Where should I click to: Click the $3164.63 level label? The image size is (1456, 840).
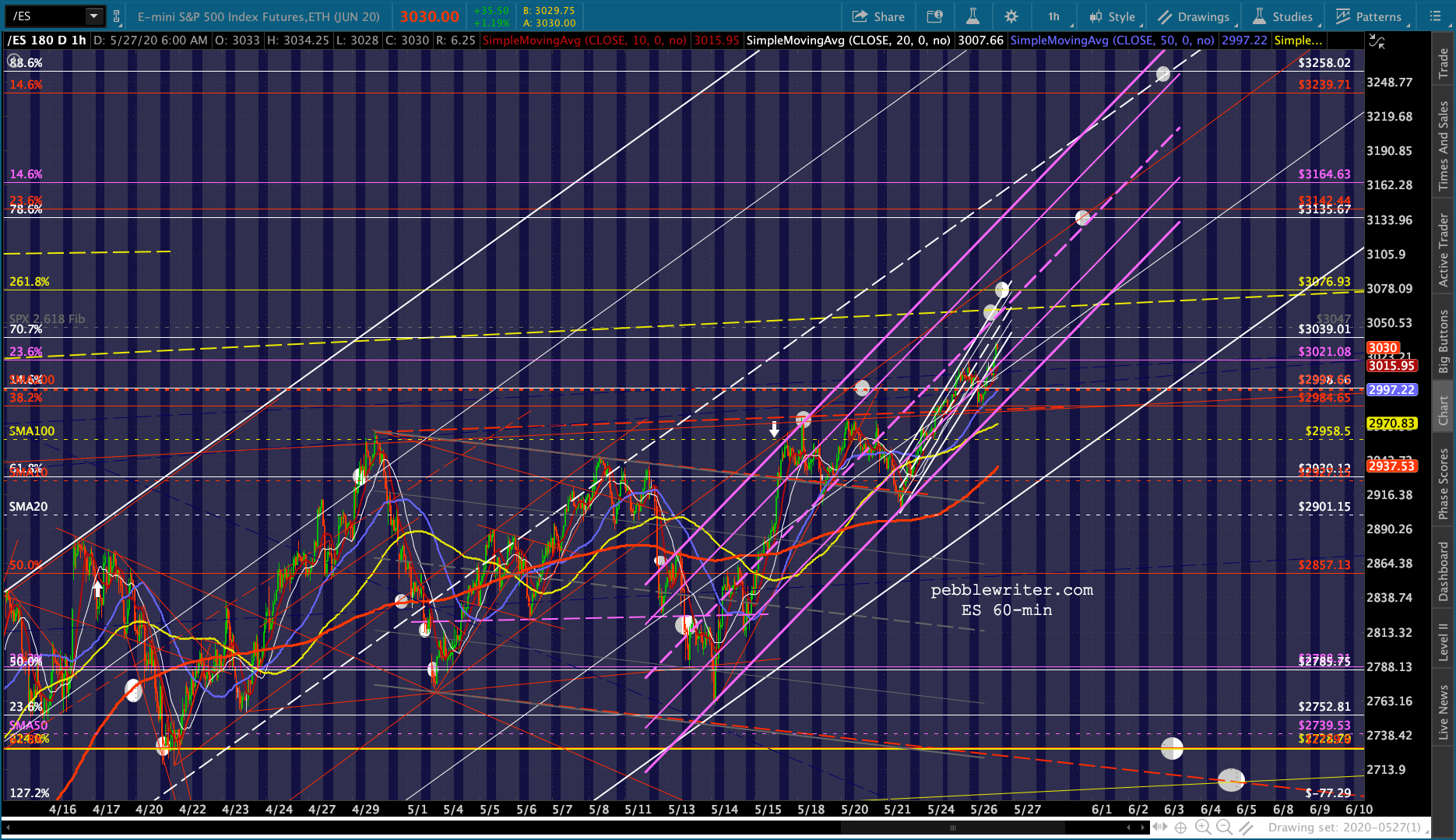point(1324,174)
